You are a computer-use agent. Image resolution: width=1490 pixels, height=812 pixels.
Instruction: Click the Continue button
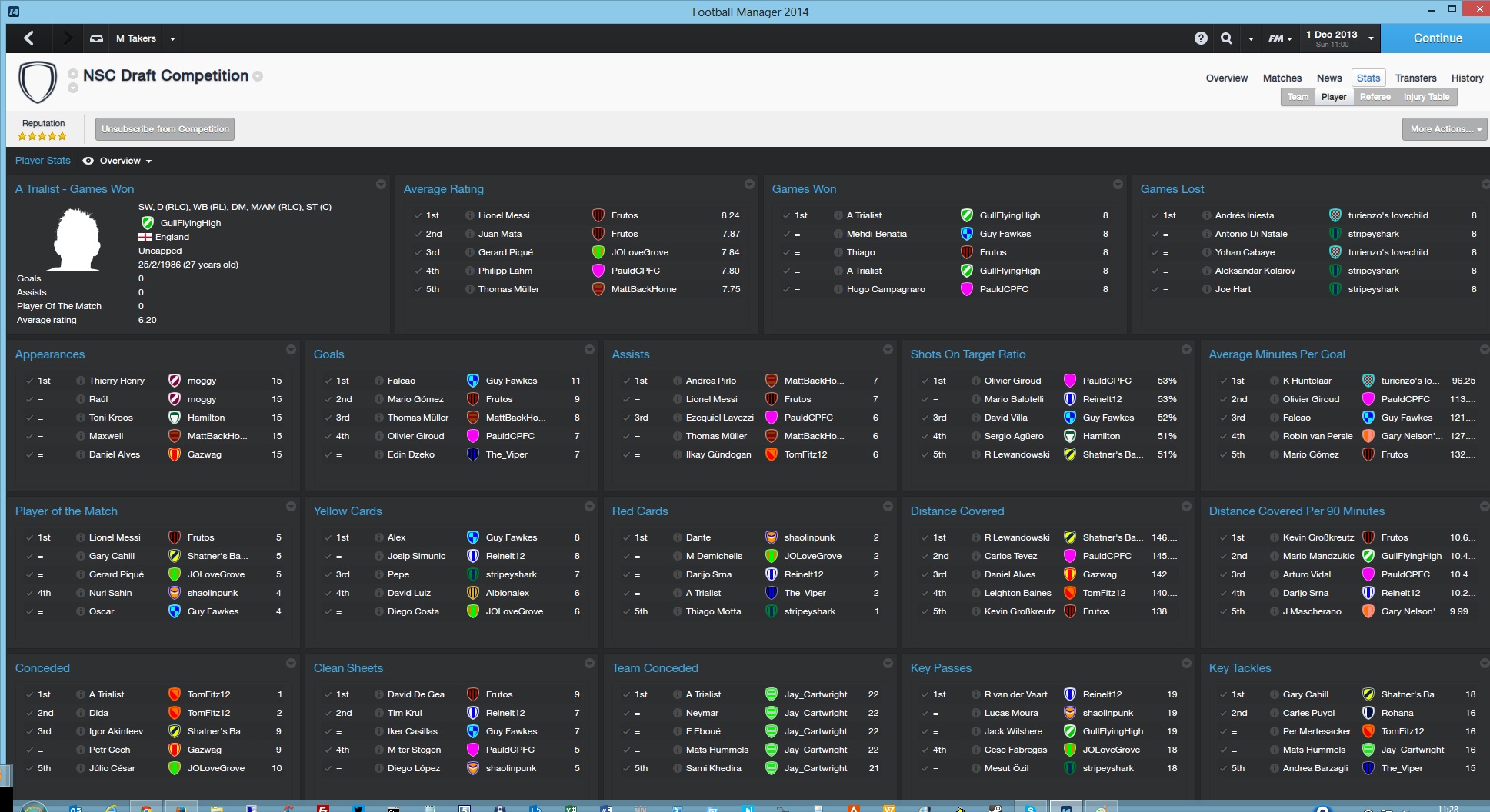pos(1437,38)
